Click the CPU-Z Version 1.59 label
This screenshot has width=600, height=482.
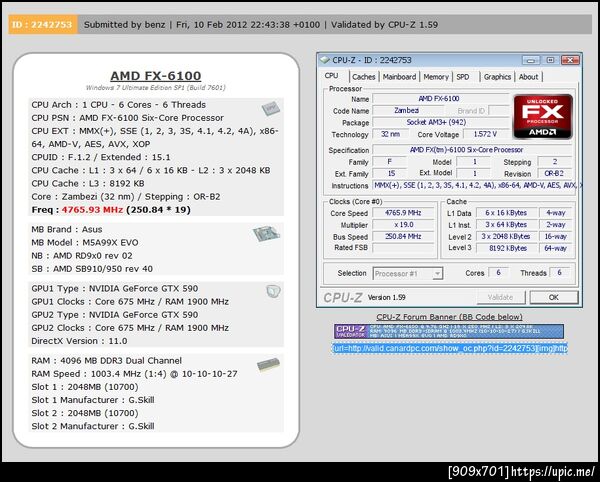[386, 298]
